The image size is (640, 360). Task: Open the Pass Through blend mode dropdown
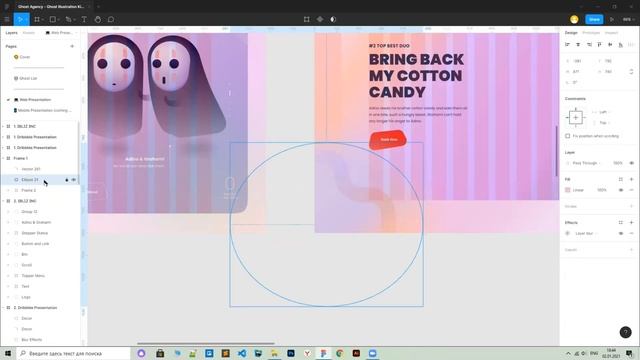tap(587, 163)
